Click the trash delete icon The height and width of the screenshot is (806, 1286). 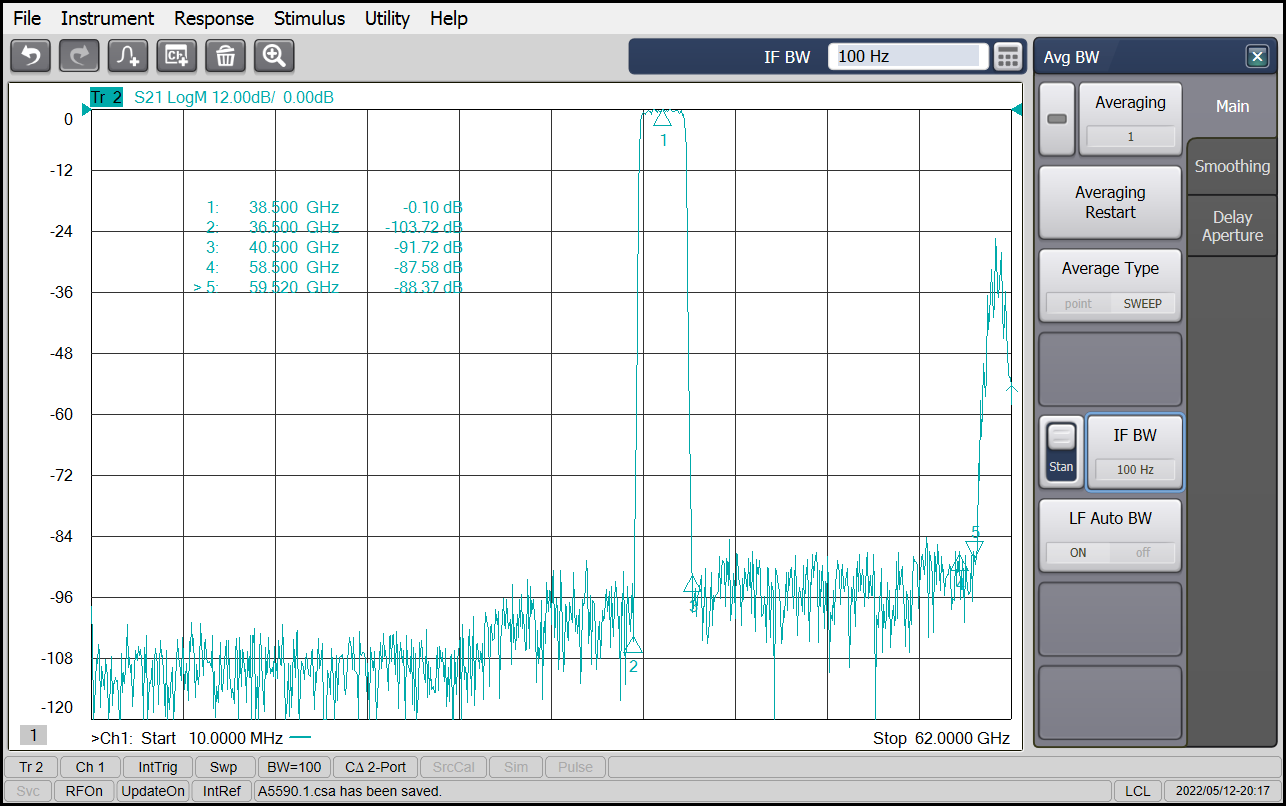coord(226,56)
